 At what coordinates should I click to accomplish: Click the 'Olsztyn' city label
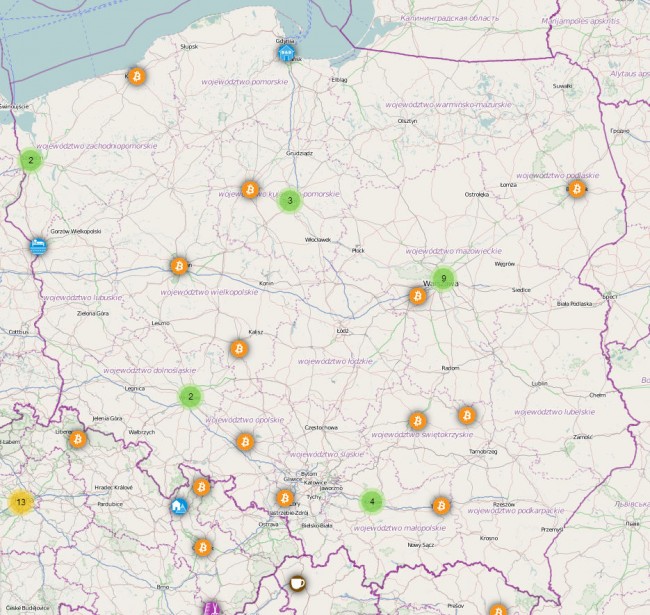[407, 121]
